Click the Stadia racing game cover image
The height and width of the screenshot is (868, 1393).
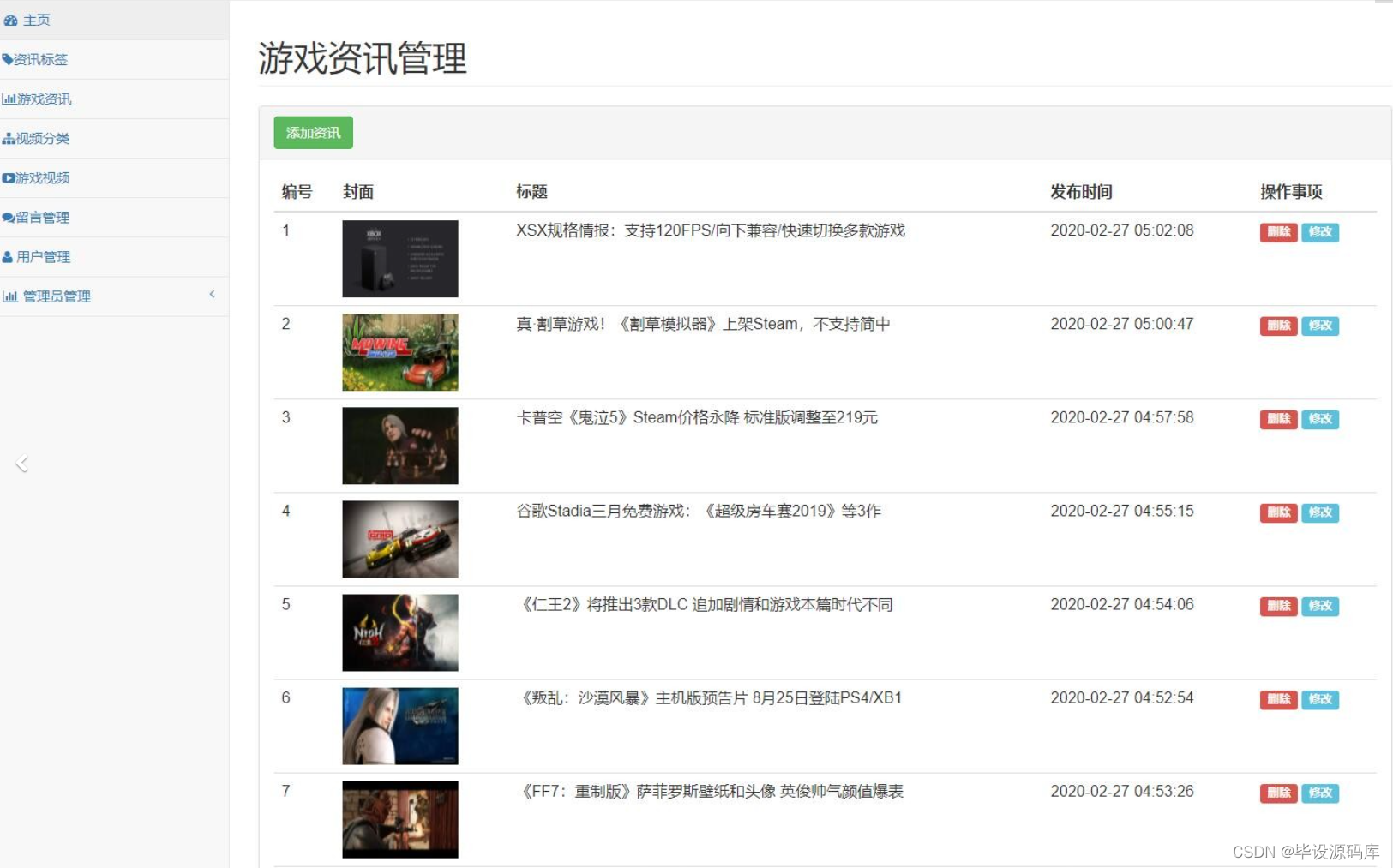point(399,539)
